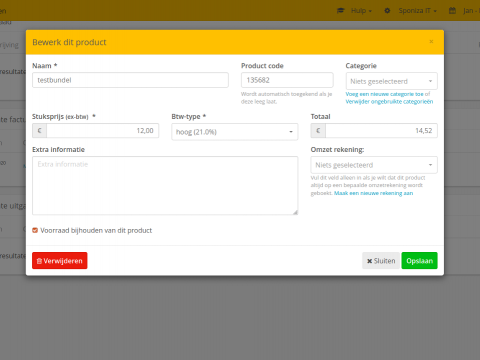Click the resize grip of Extra informatie
The height and width of the screenshot is (360, 480).
point(295,212)
